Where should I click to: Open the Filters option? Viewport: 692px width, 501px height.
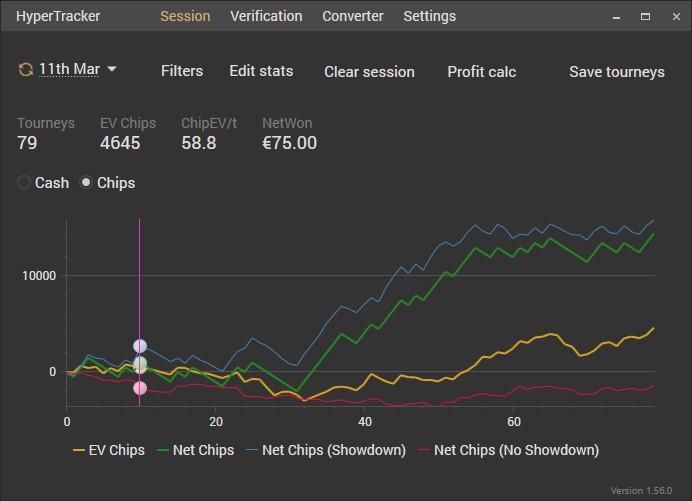pyautogui.click(x=182, y=71)
